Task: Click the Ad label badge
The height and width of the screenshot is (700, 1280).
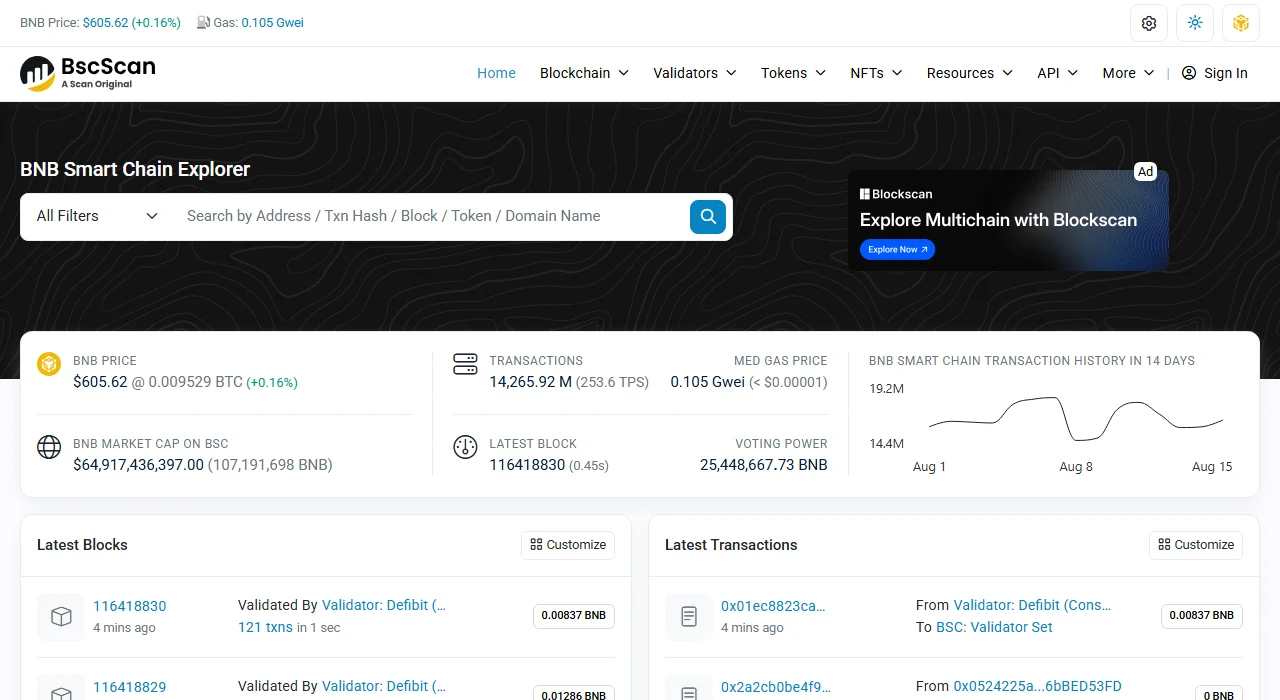Action: [x=1146, y=172]
